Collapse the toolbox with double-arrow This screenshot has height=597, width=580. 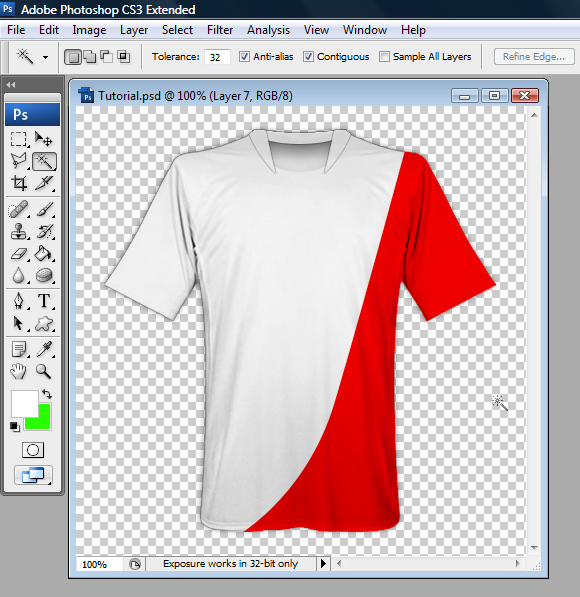[x=11, y=85]
